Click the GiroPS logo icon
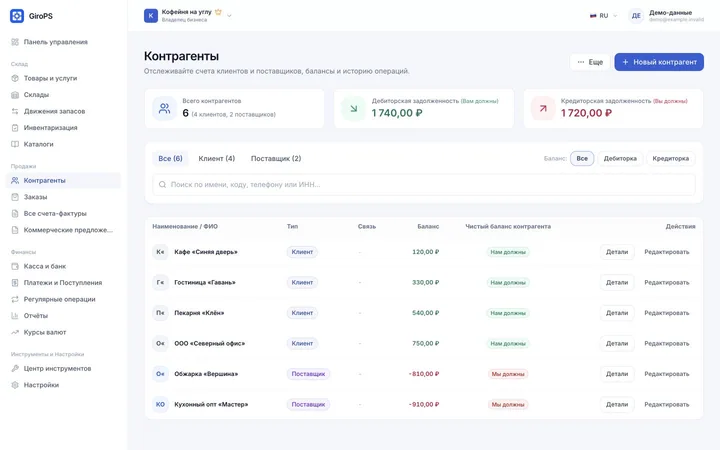The height and width of the screenshot is (450, 720). tap(17, 16)
